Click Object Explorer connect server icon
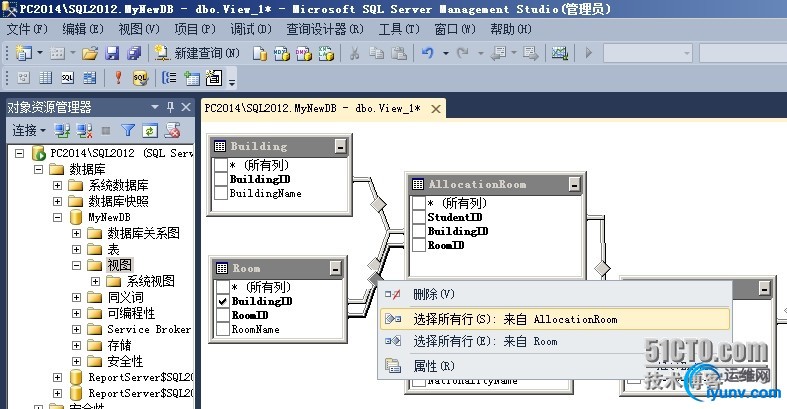The height and width of the screenshot is (409, 787). pos(62,131)
